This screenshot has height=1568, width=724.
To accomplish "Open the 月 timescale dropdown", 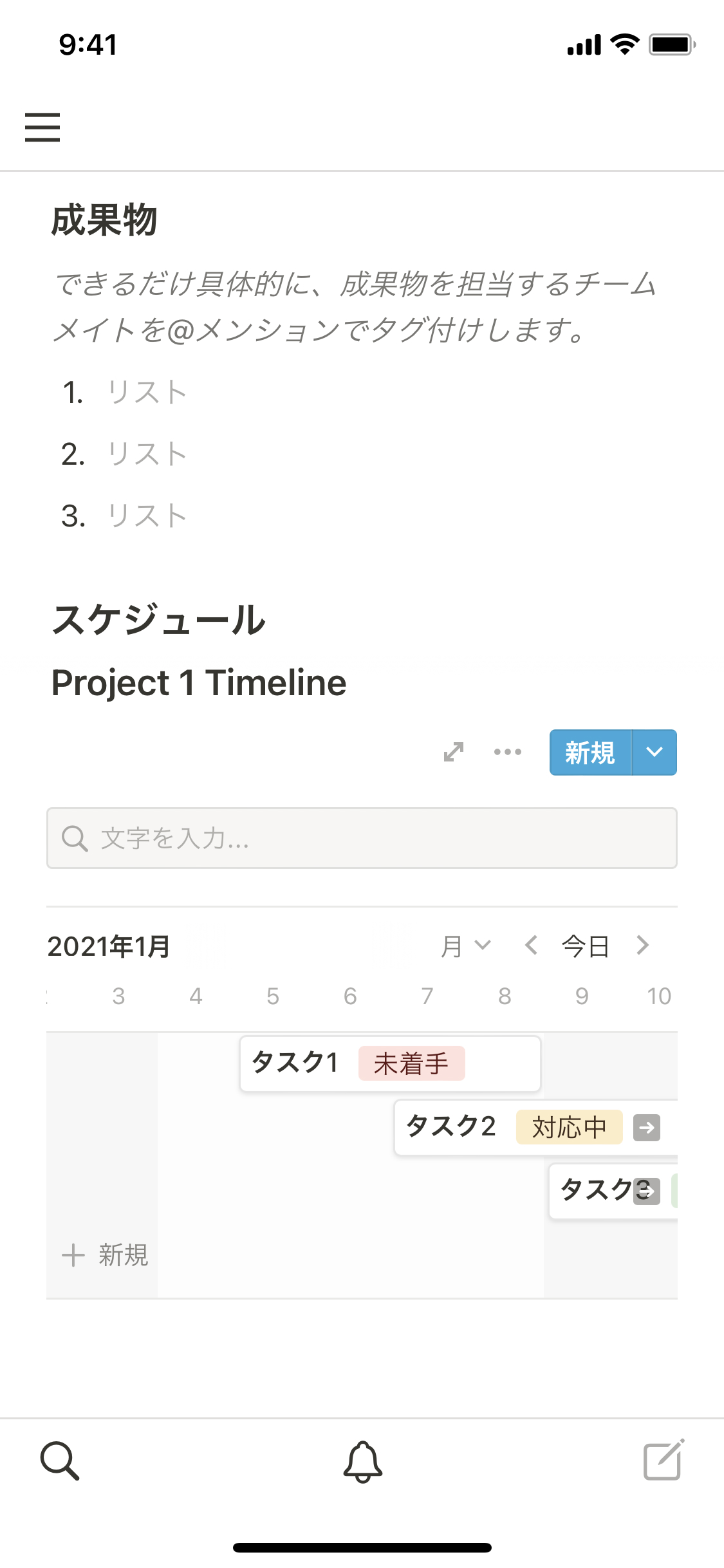I will click(x=465, y=946).
